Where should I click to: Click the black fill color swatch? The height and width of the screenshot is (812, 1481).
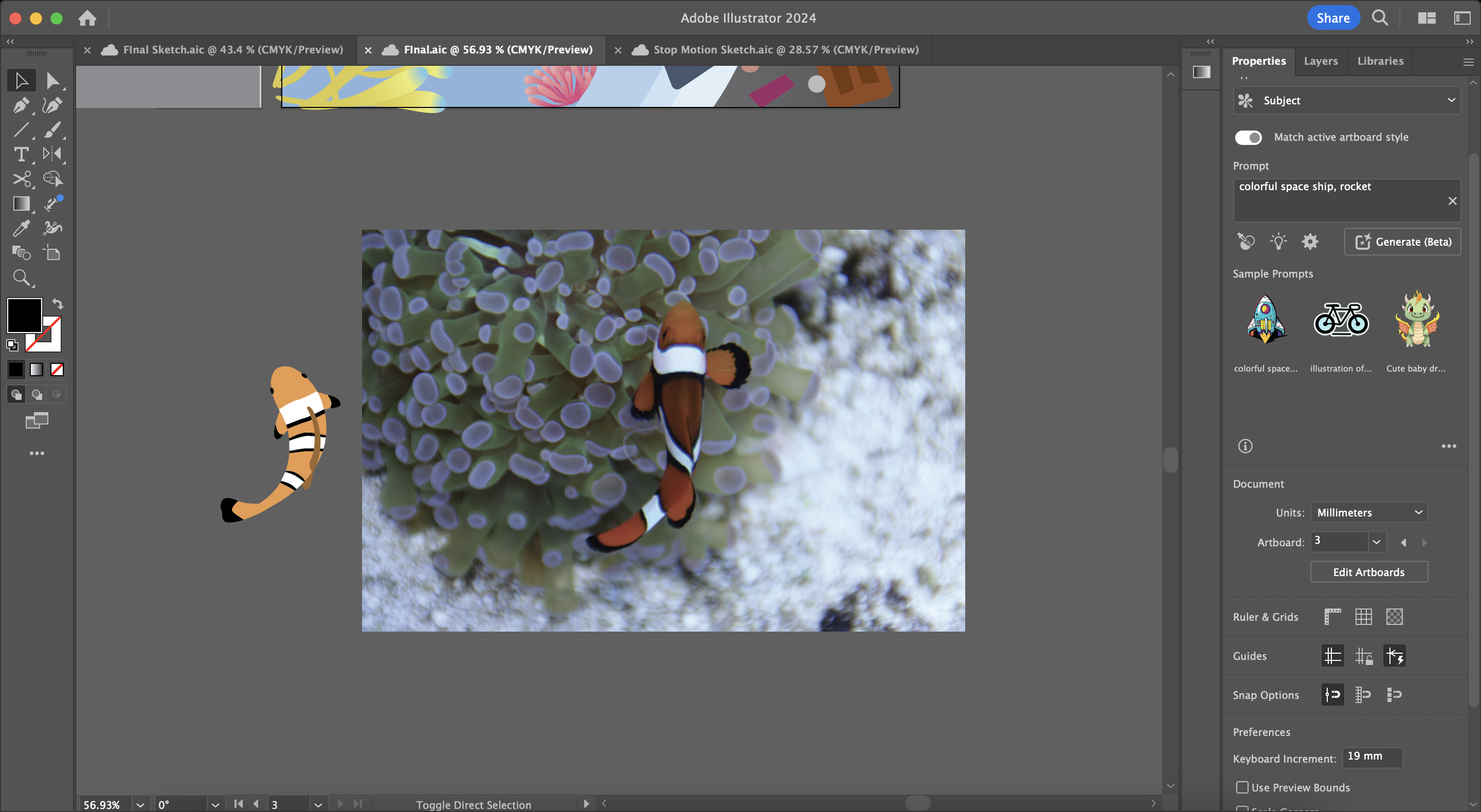tap(23, 314)
